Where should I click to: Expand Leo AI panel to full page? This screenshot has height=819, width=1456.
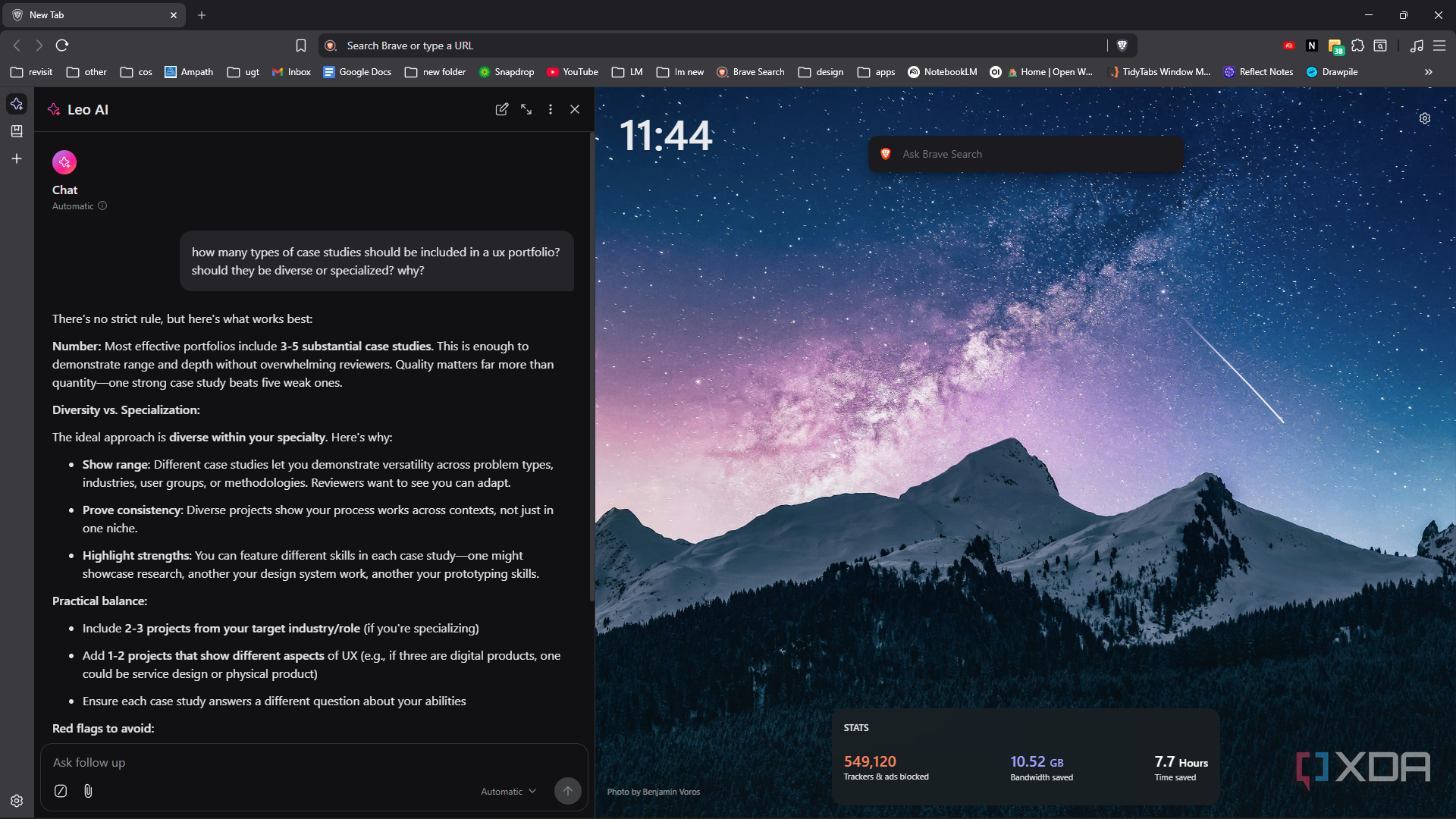pos(526,109)
